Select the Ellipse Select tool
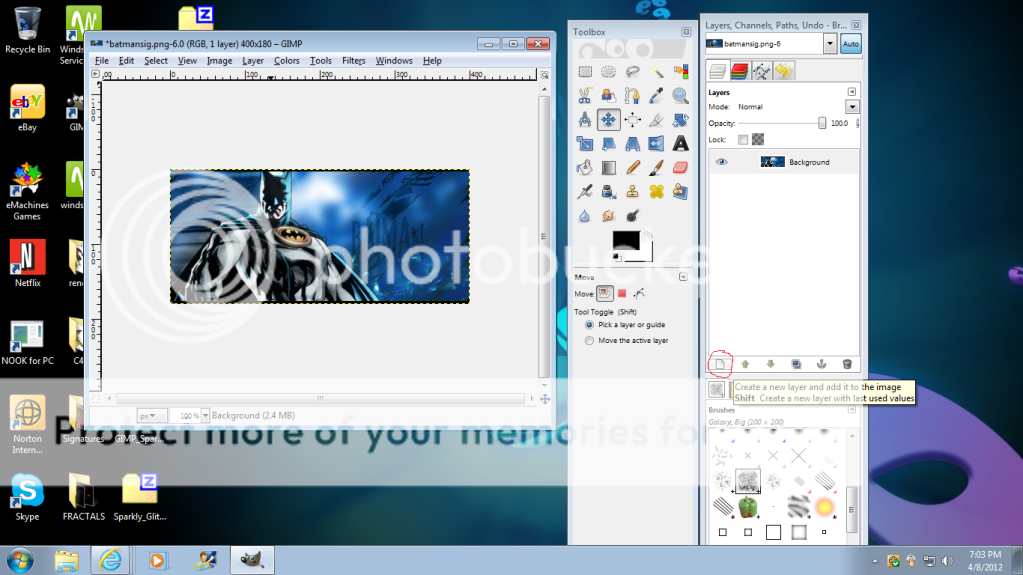 (x=608, y=72)
